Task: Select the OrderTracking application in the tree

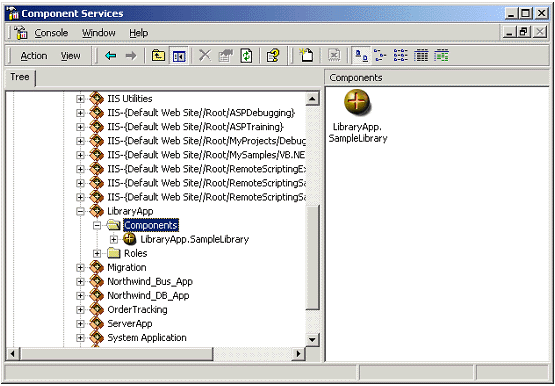Action: [137, 310]
